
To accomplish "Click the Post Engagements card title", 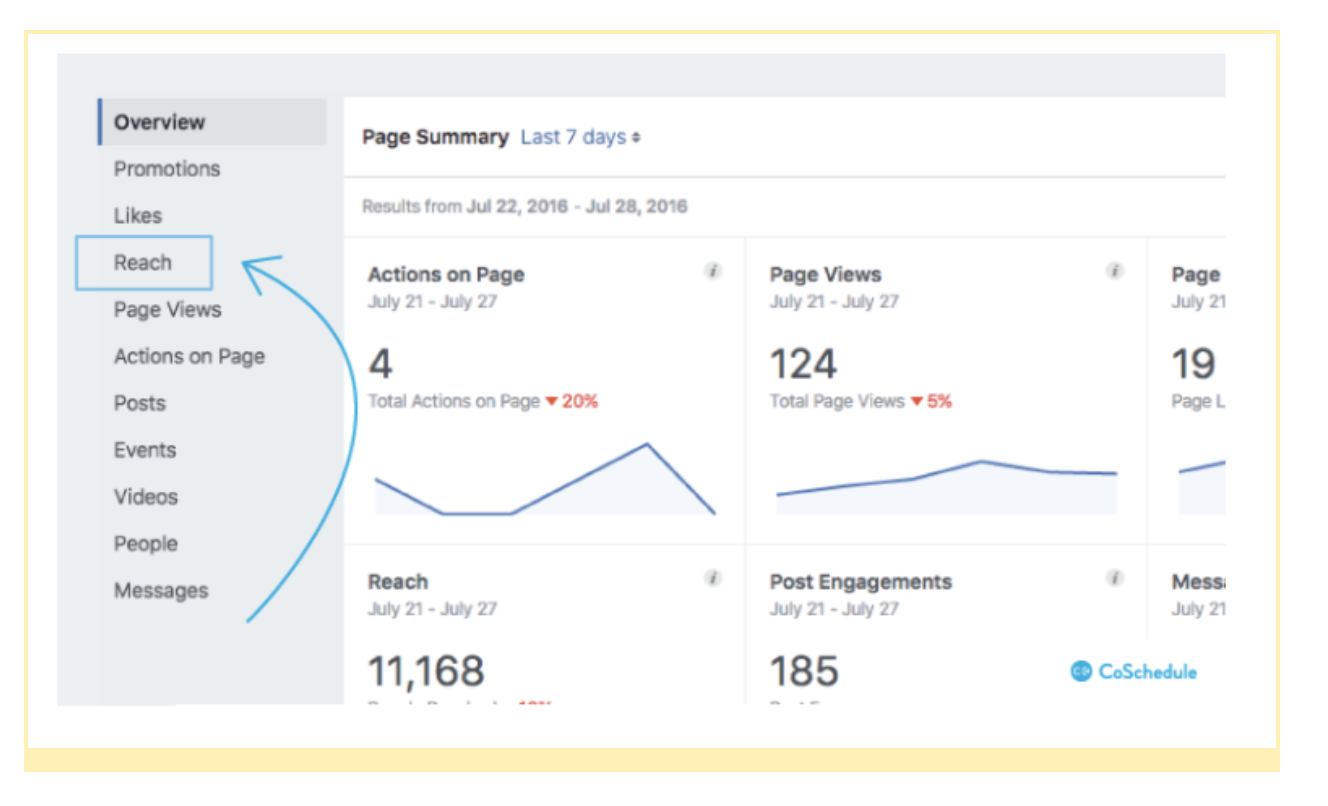I will 861,582.
